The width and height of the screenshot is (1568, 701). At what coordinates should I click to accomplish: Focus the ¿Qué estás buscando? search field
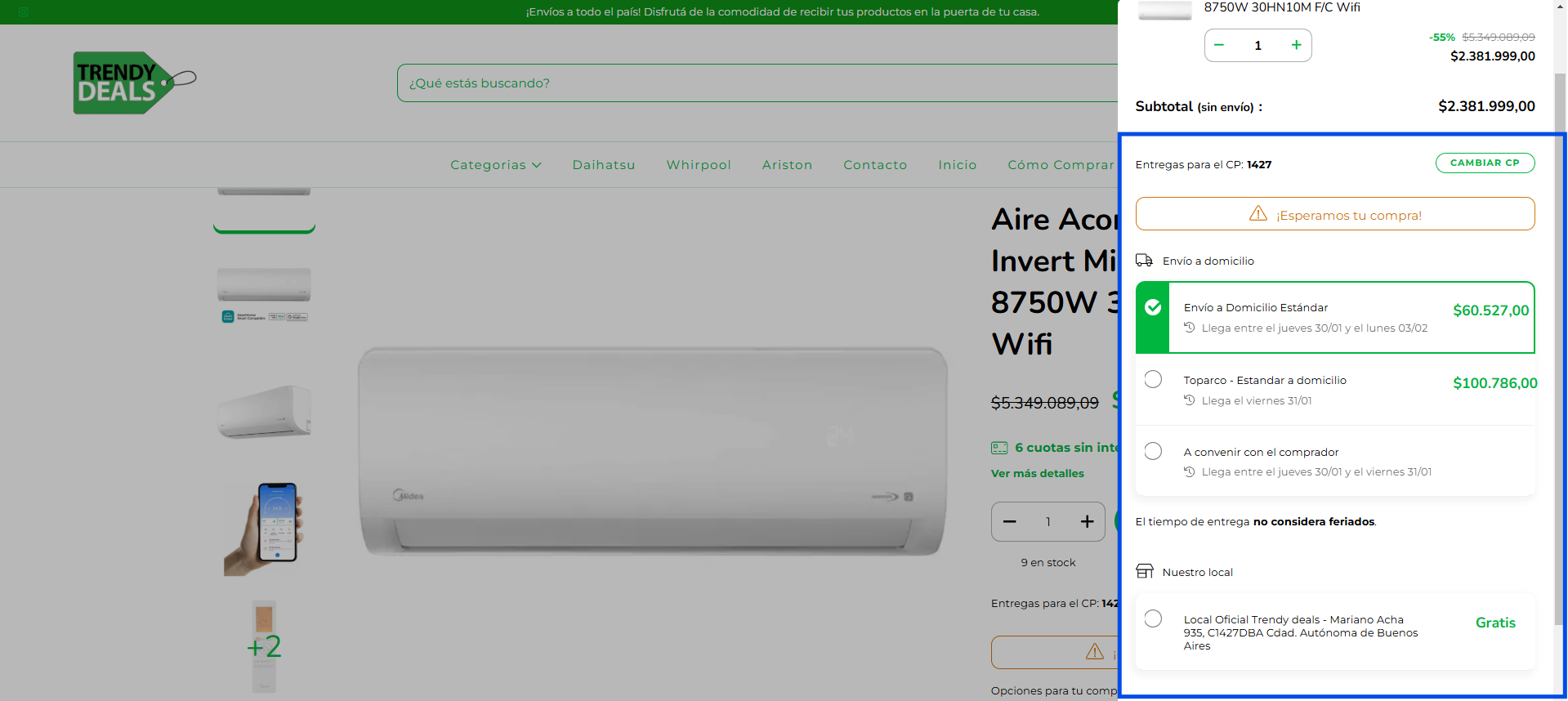point(757,83)
